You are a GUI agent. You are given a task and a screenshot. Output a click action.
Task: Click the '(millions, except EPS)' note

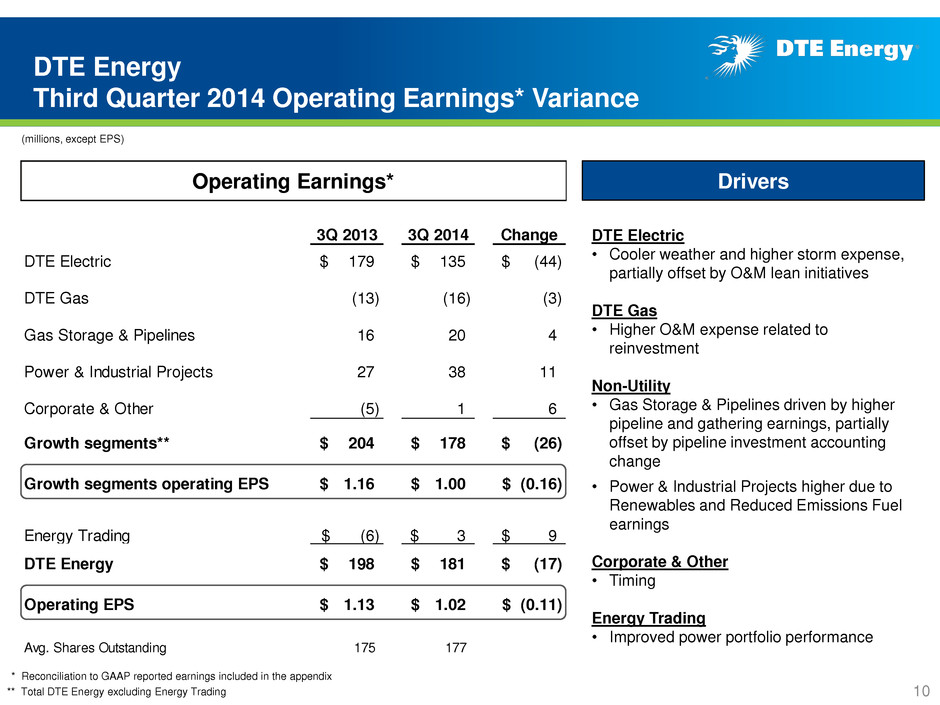coord(73,139)
